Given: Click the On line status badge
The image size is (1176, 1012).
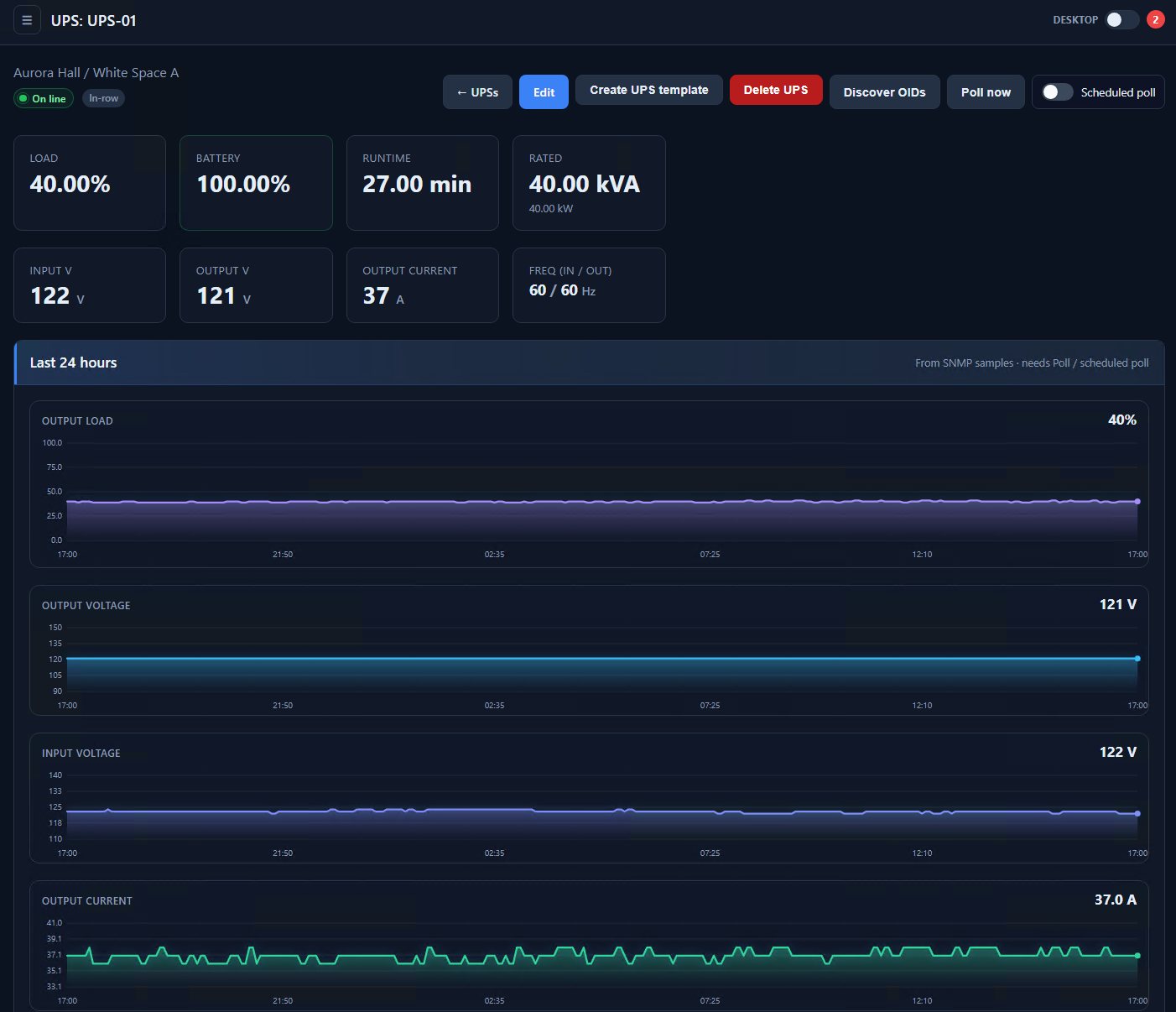Looking at the screenshot, I should click(x=44, y=98).
